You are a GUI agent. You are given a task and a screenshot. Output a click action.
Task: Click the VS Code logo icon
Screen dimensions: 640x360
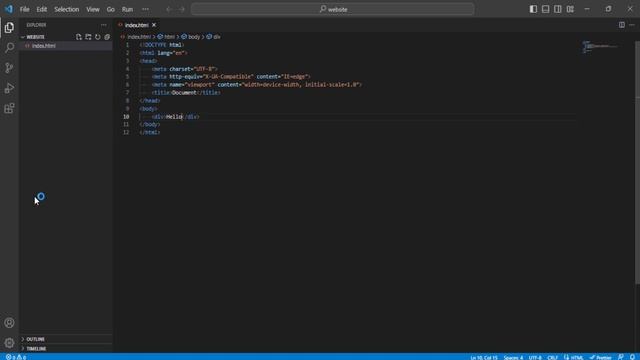[9, 9]
